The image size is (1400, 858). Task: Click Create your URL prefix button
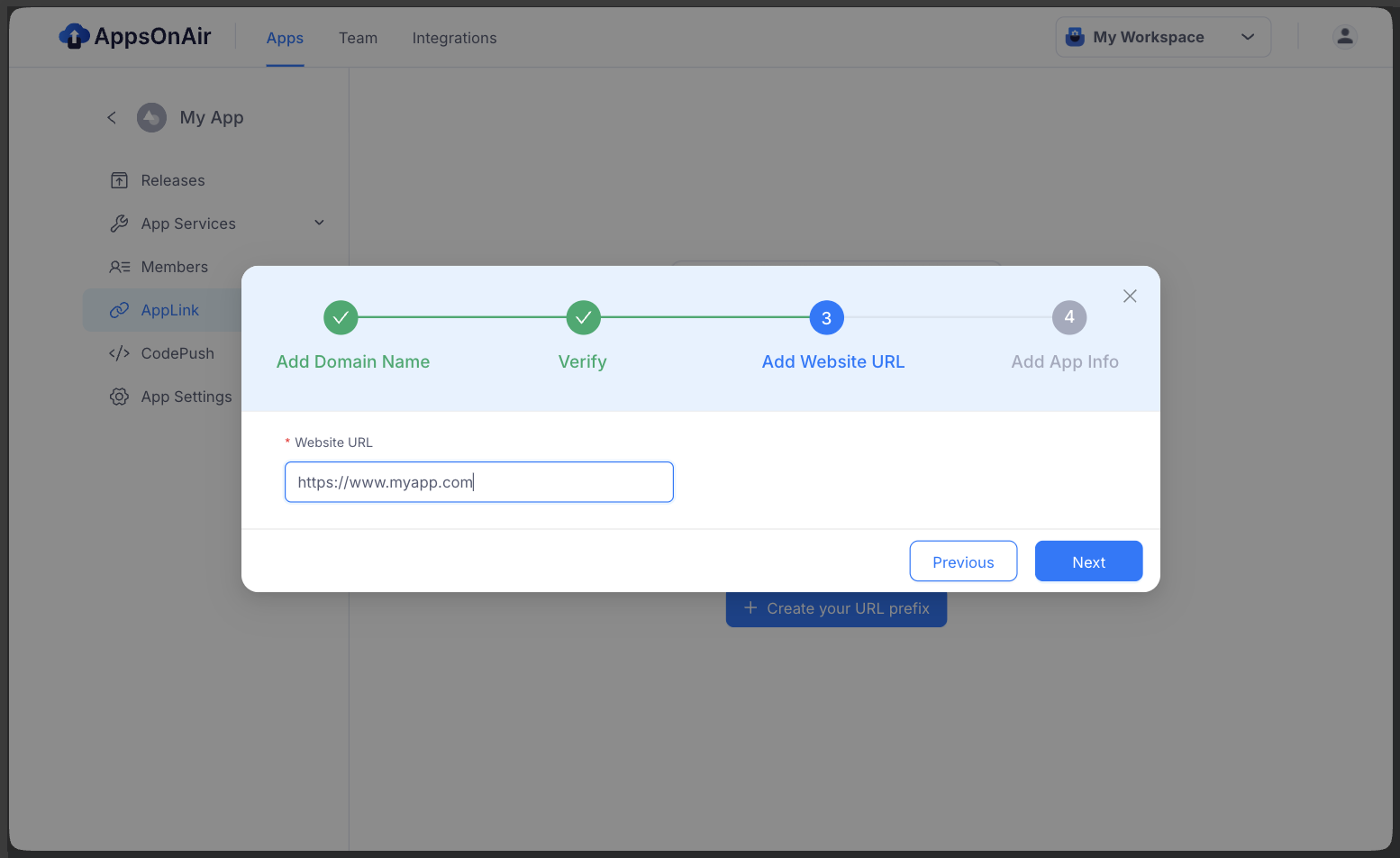point(836,608)
